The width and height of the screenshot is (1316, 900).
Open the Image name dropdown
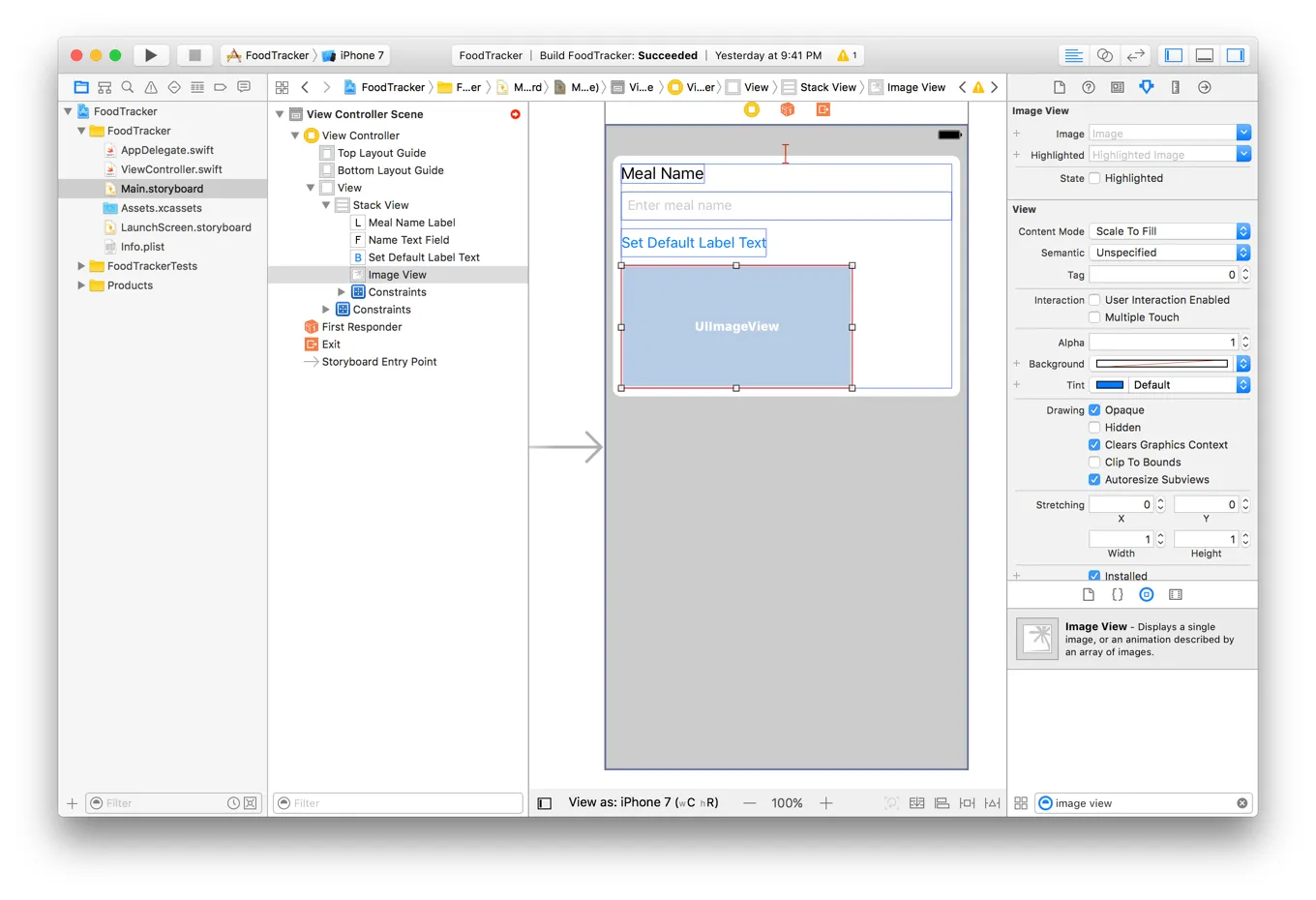pyautogui.click(x=1243, y=133)
